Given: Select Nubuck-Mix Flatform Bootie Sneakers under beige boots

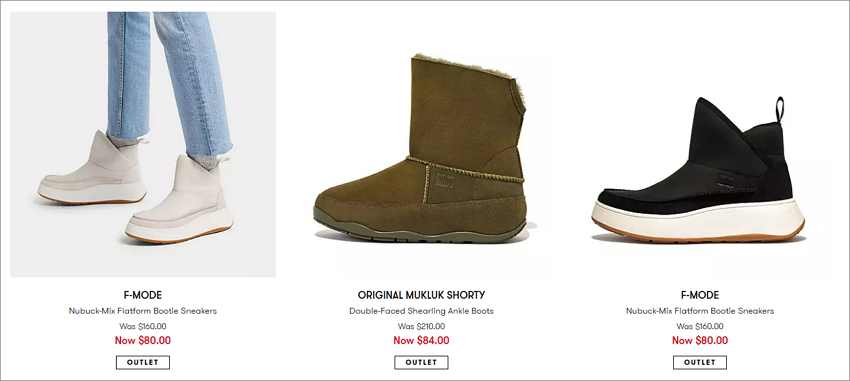Looking at the screenshot, I should tap(143, 311).
